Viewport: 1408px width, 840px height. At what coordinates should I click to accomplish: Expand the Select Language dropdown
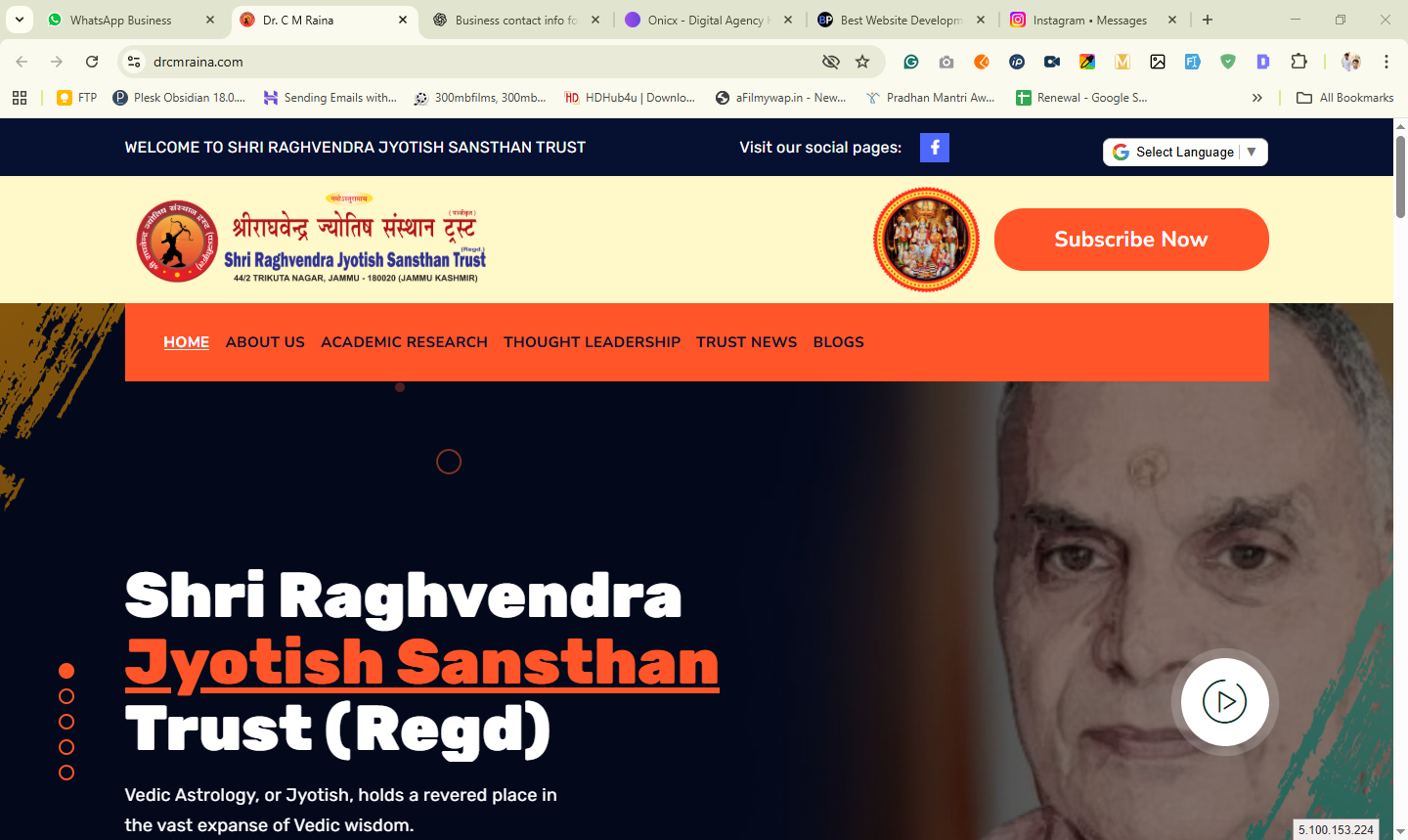[1185, 152]
